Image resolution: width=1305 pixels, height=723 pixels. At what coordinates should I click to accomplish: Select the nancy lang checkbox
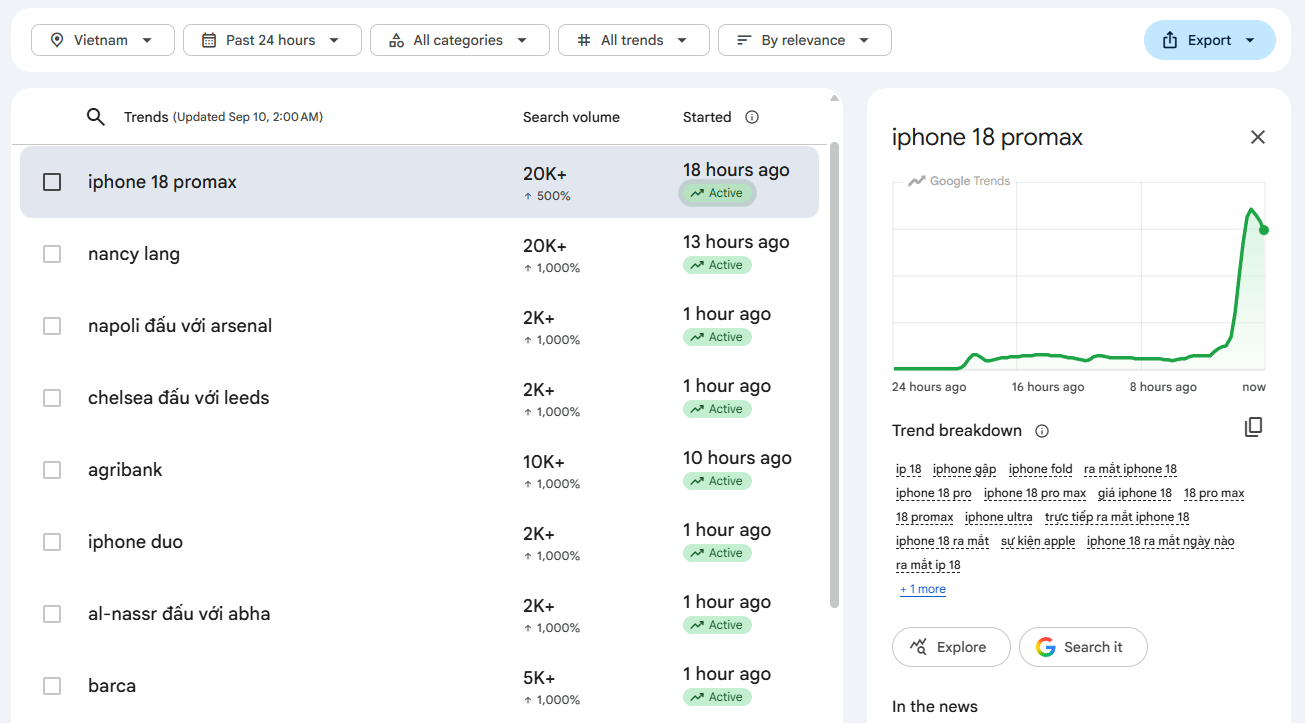click(x=52, y=254)
